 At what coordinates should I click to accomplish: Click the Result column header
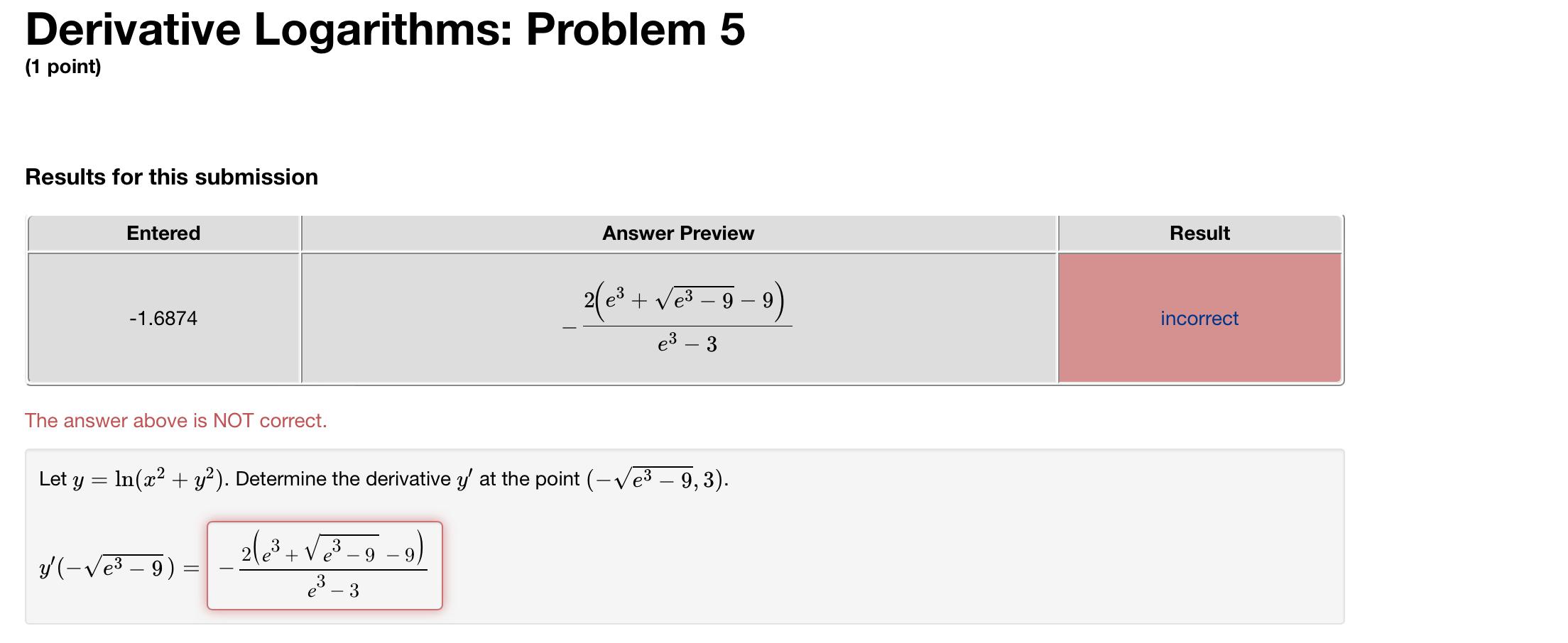[1199, 233]
